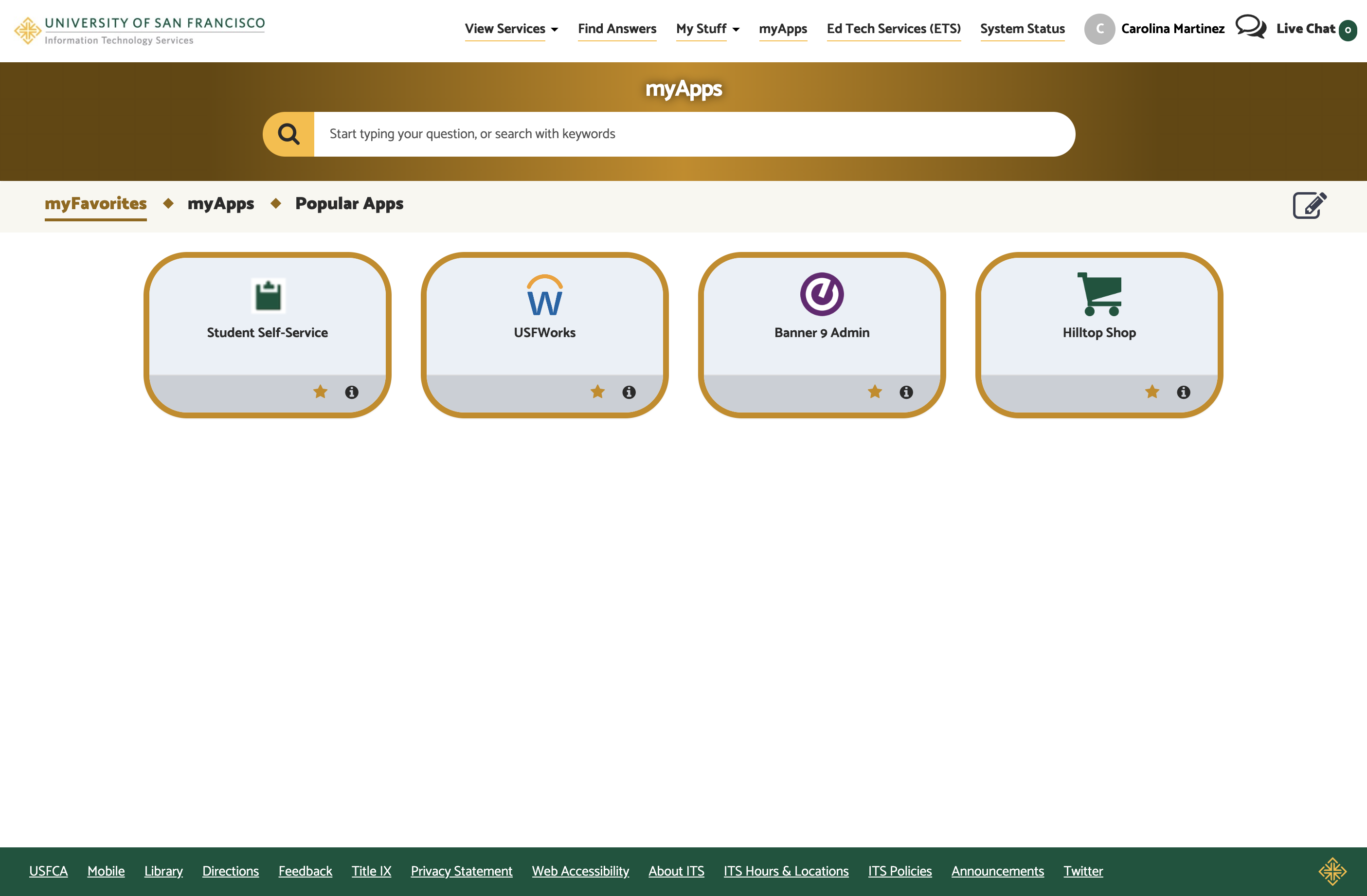Click the Carolina Martinez avatar circle
The image size is (1367, 896).
click(x=1099, y=29)
